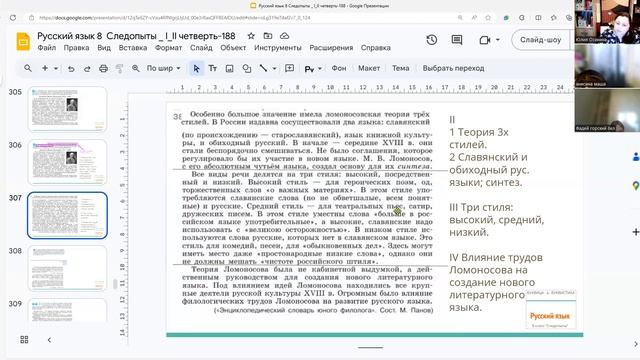Expand the meeting camera dropdown arrow
Viewport: 640px width, 360px height.
click(x=498, y=40)
